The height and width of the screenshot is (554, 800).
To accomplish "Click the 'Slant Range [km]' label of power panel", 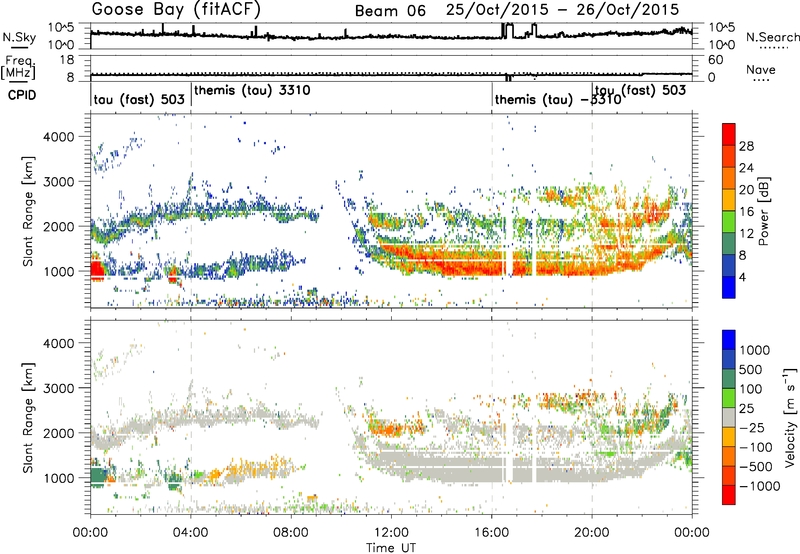I will click(28, 211).
